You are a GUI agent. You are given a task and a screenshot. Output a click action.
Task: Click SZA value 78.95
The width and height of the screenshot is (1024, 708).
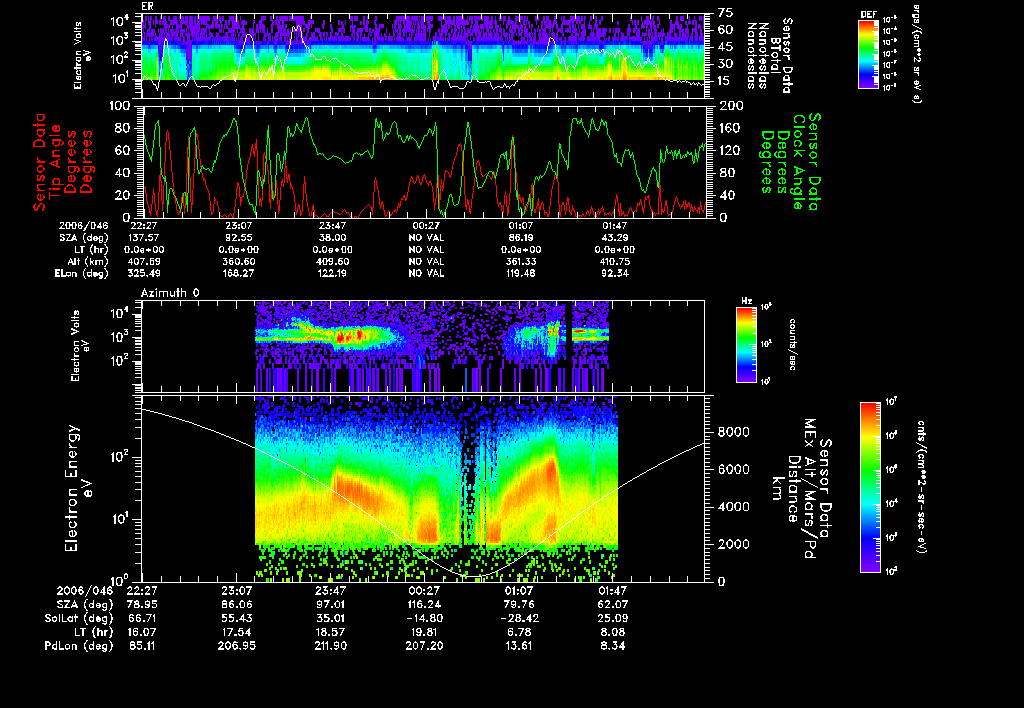point(140,604)
